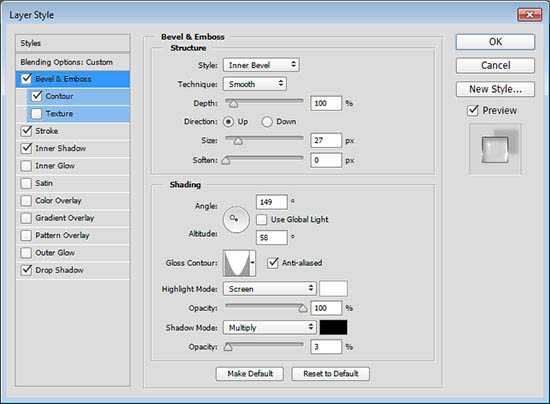This screenshot has height=404, width=550.
Task: Open the Highlight Mode Screen dropdown
Action: pyautogui.click(x=270, y=289)
